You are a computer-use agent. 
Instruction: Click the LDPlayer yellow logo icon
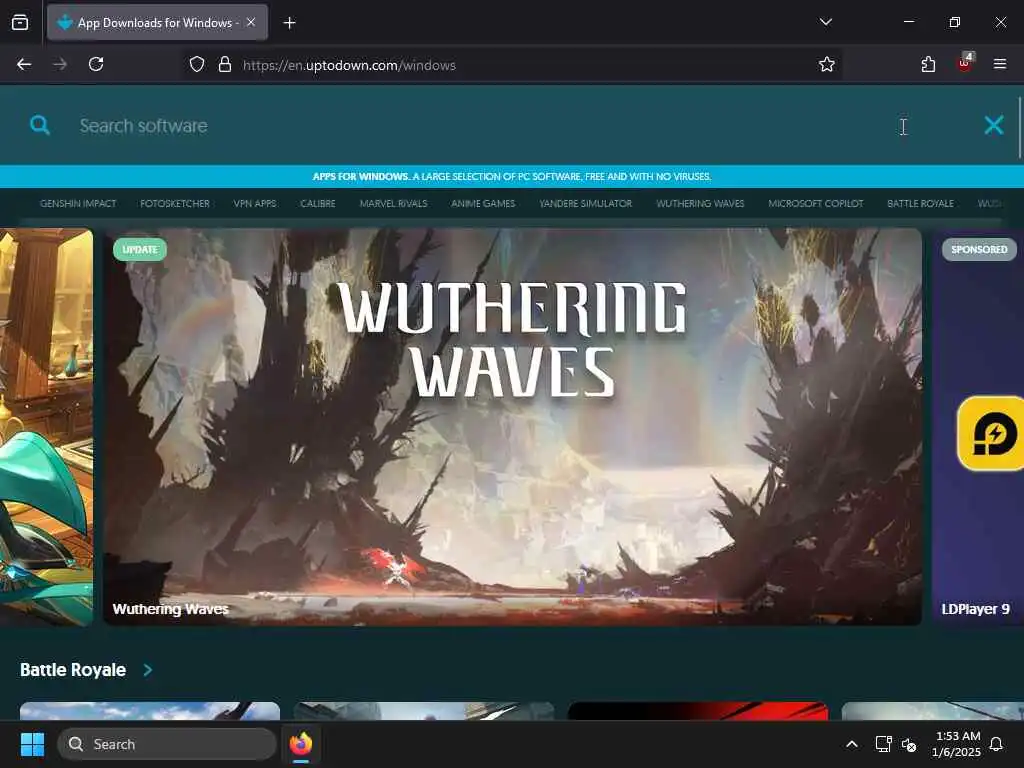tap(993, 433)
